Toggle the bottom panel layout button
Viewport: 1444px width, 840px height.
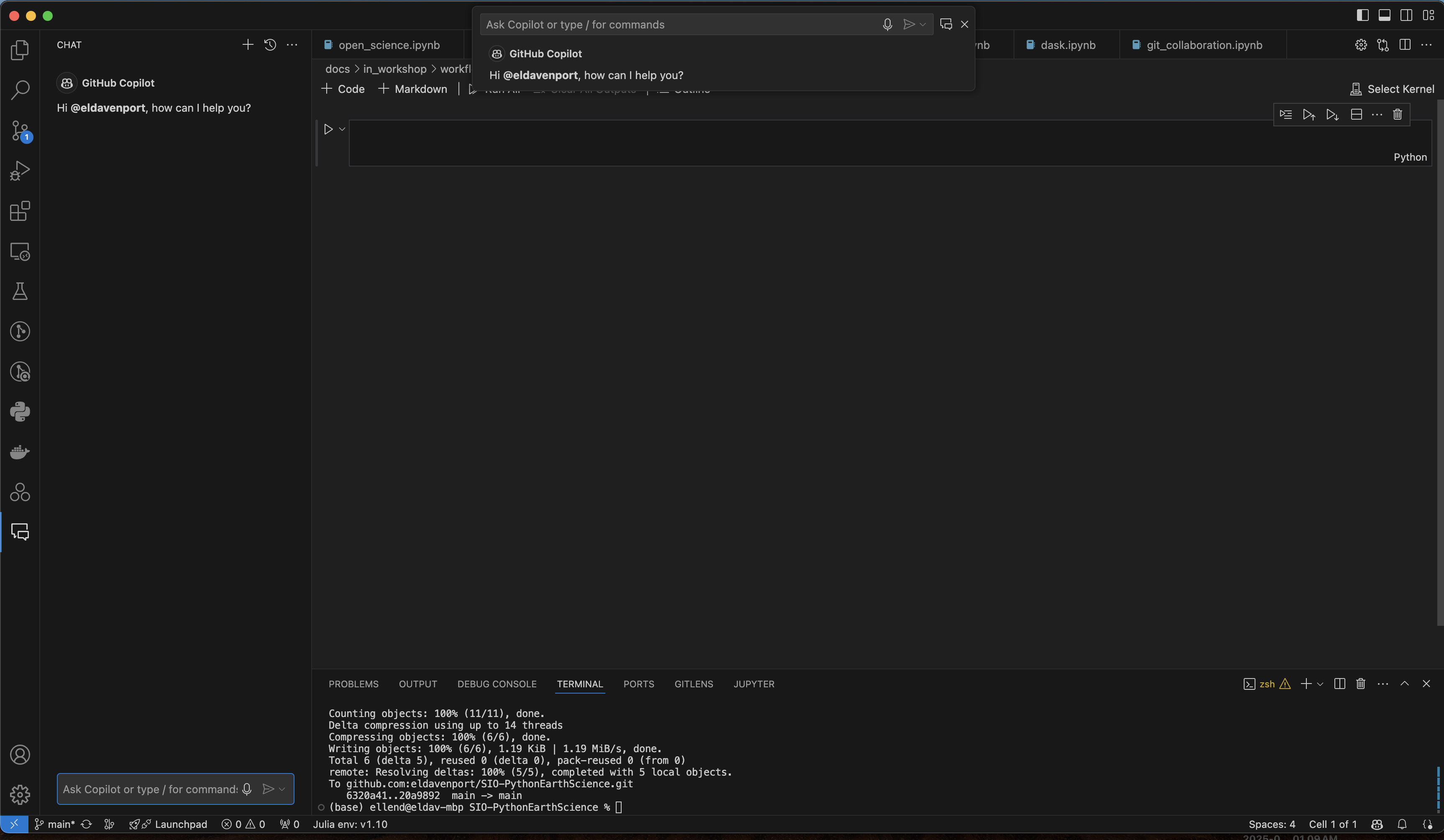(1385, 15)
